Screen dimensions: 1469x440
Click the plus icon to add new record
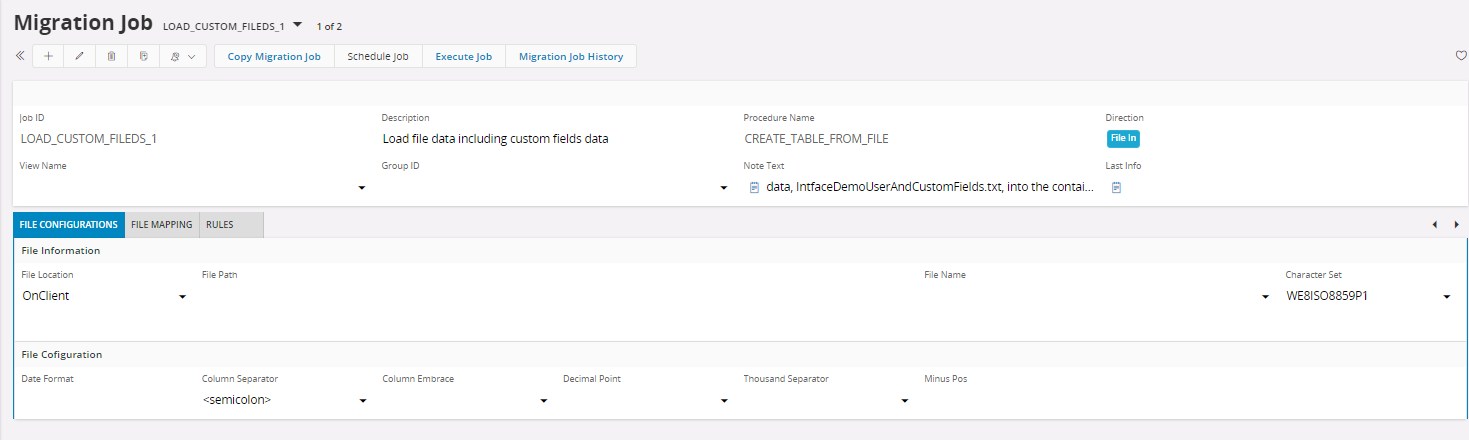[48, 57]
